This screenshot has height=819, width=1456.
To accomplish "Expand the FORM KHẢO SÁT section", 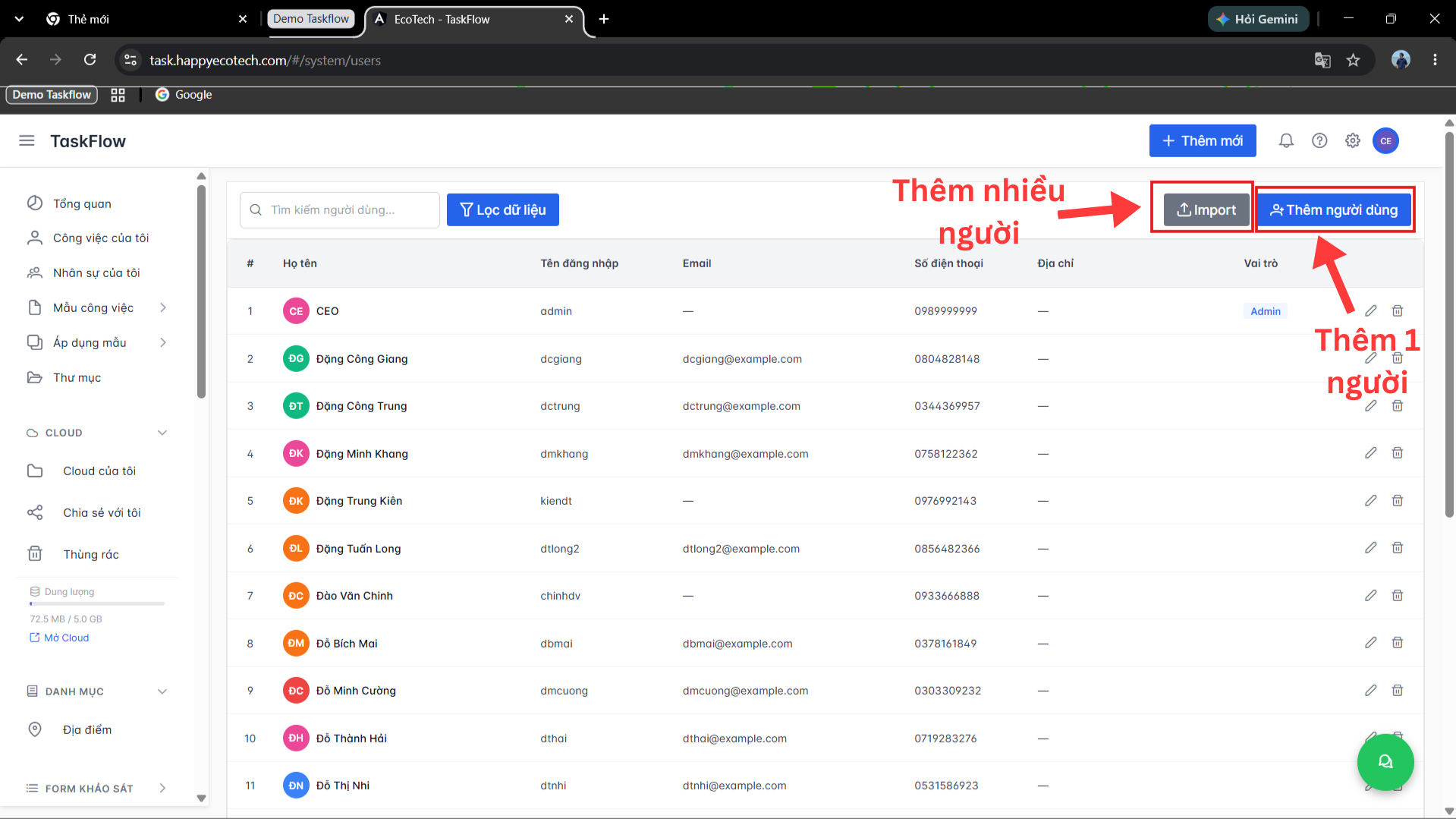I will click(x=162, y=788).
